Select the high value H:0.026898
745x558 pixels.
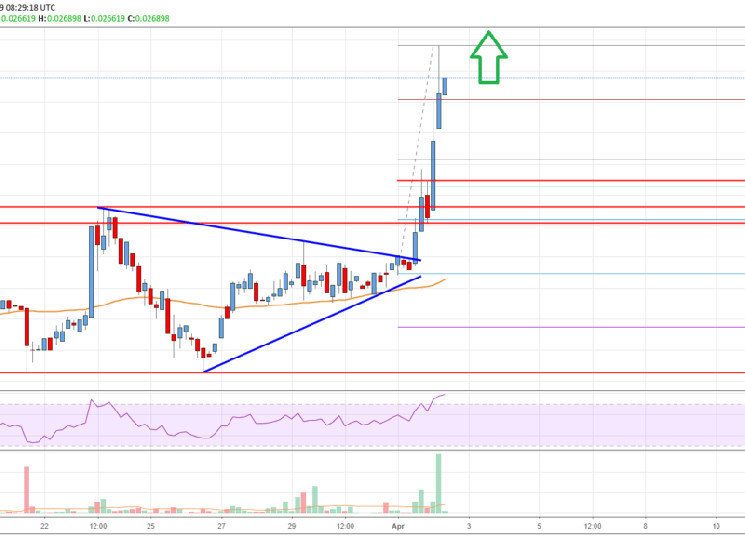pyautogui.click(x=60, y=19)
